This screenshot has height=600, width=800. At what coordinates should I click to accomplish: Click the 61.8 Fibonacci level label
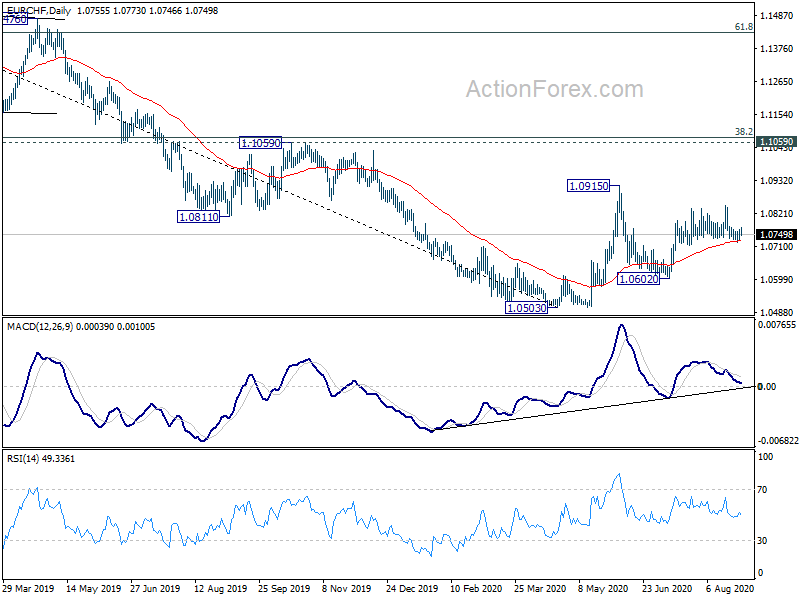(x=743, y=27)
